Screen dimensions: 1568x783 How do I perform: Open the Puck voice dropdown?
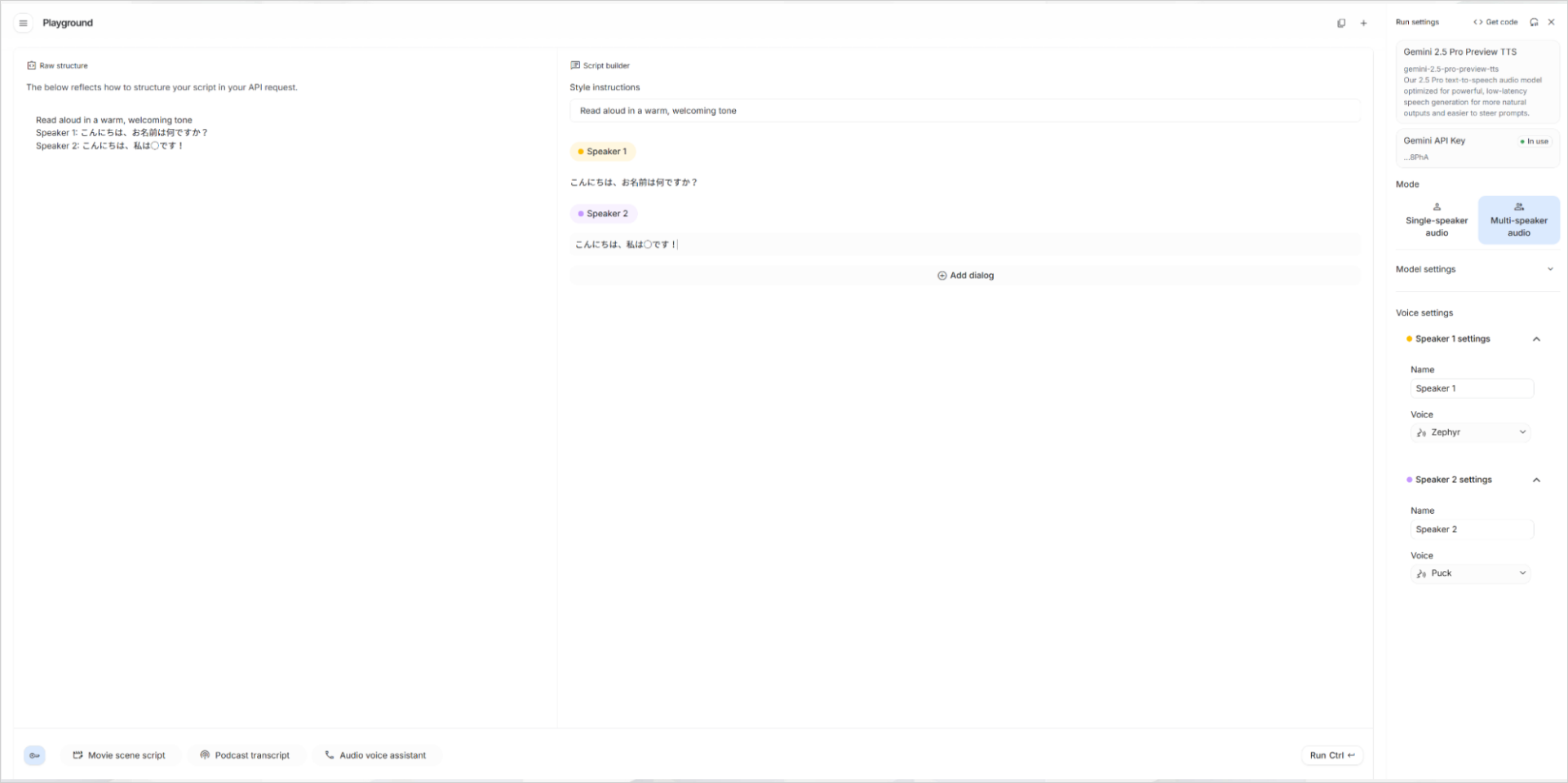pos(1470,573)
